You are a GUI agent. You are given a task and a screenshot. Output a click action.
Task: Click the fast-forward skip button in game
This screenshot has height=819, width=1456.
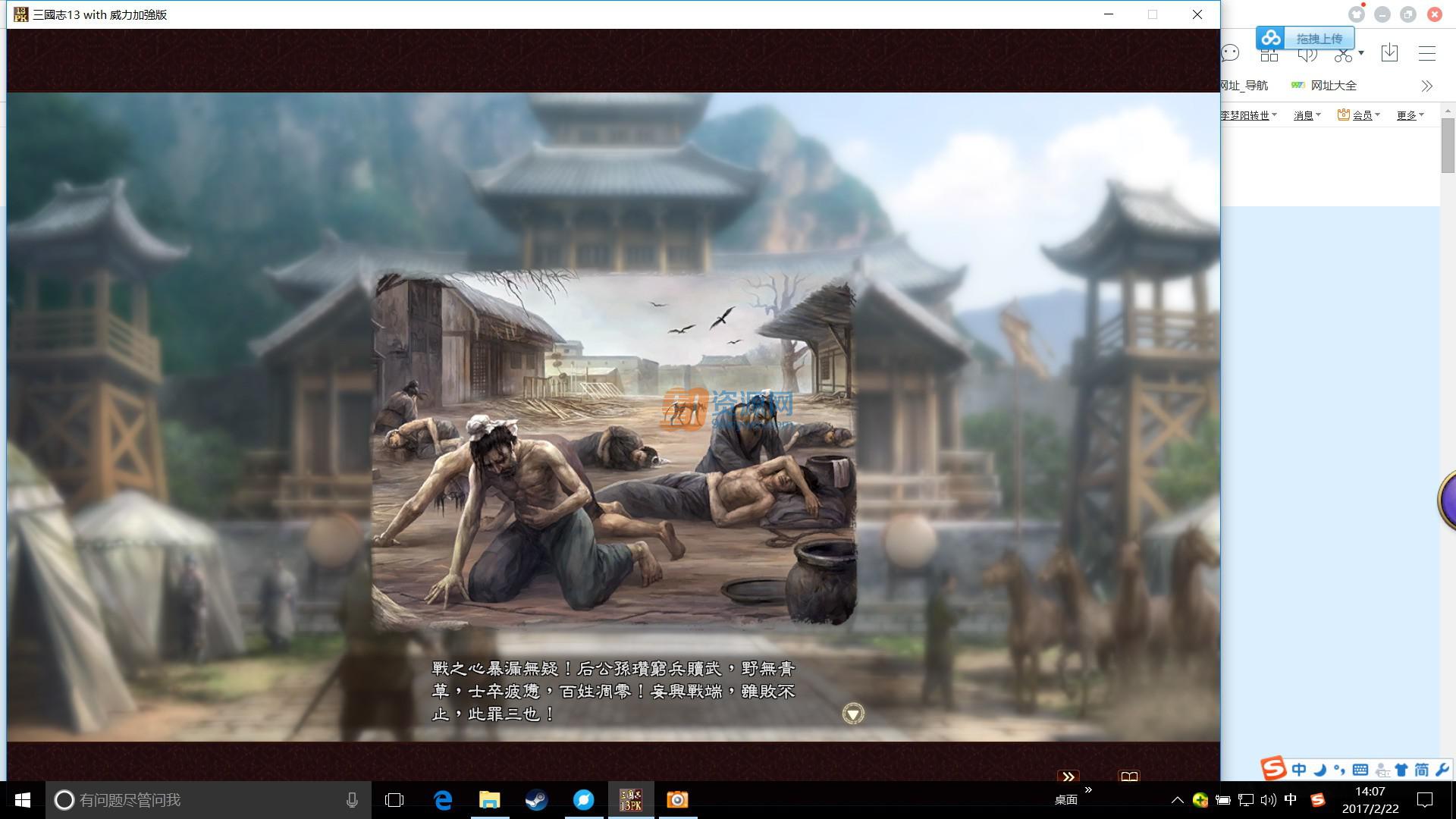[x=1068, y=777]
